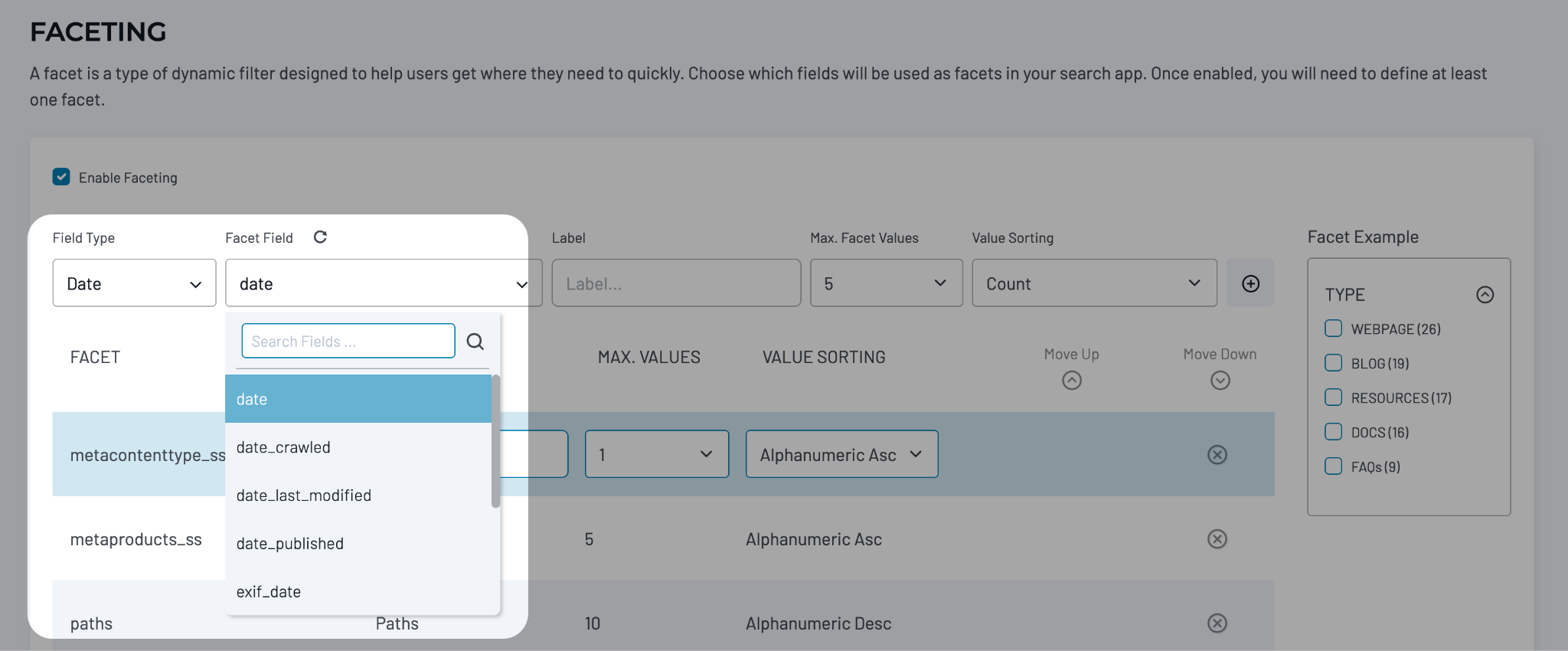
Task: Remove the paths facet row
Action: [x=1217, y=623]
